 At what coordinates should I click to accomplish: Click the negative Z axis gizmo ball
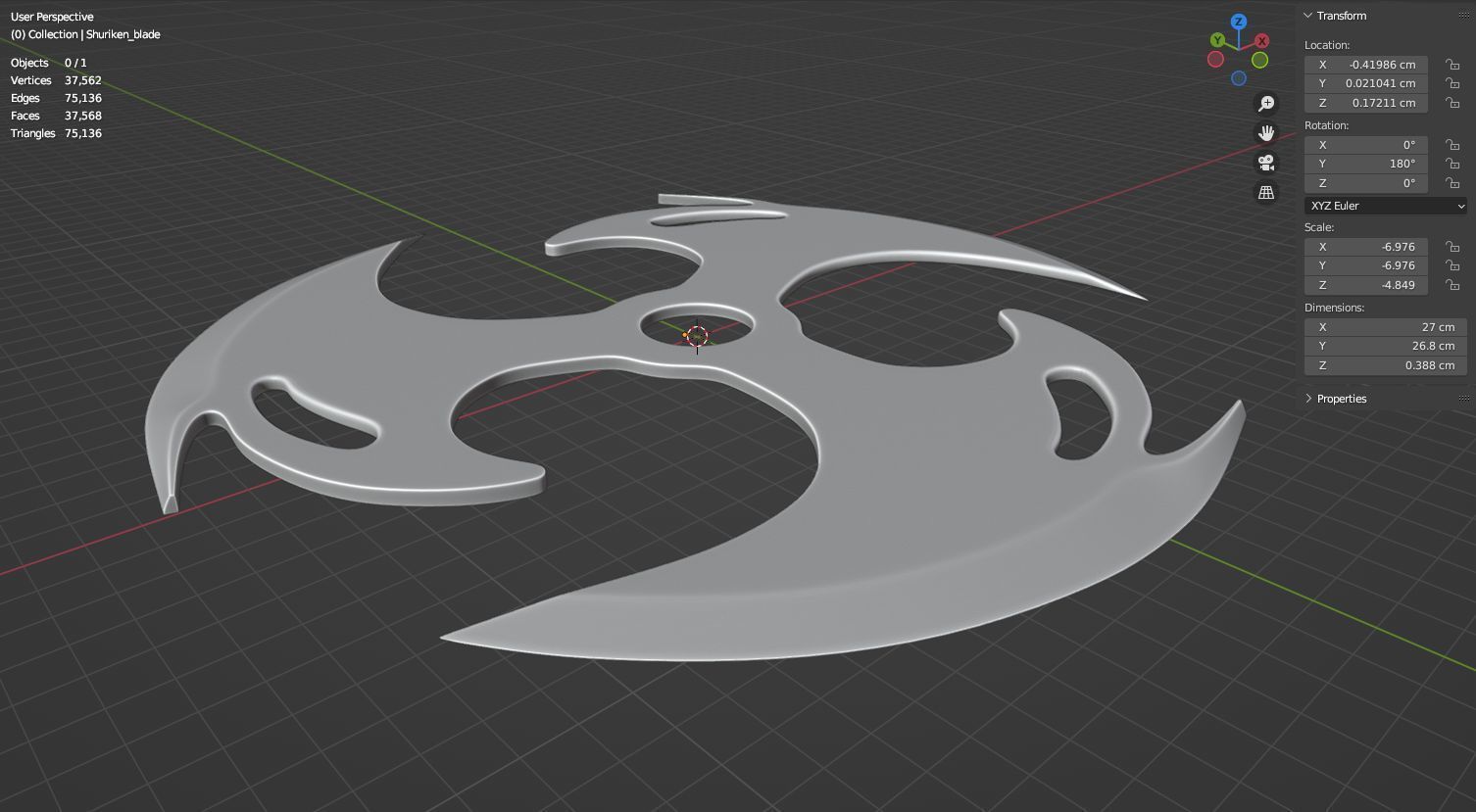coord(1239,78)
